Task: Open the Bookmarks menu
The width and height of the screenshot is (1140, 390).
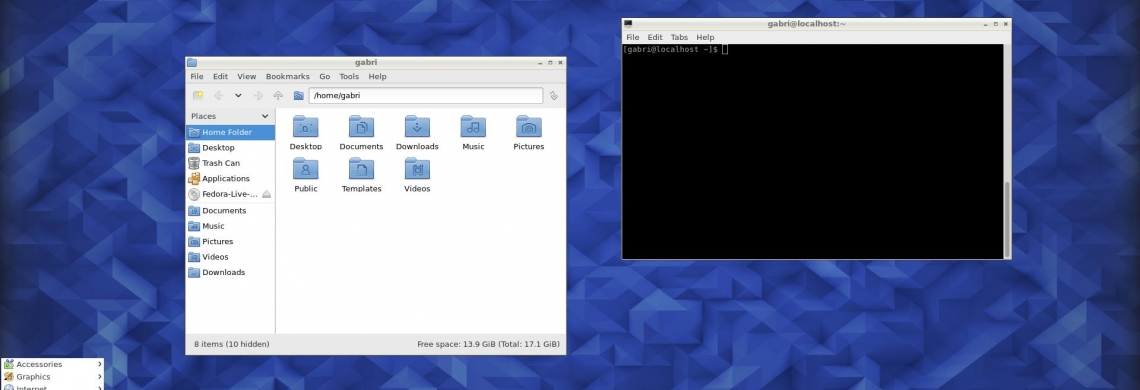Action: pyautogui.click(x=287, y=76)
